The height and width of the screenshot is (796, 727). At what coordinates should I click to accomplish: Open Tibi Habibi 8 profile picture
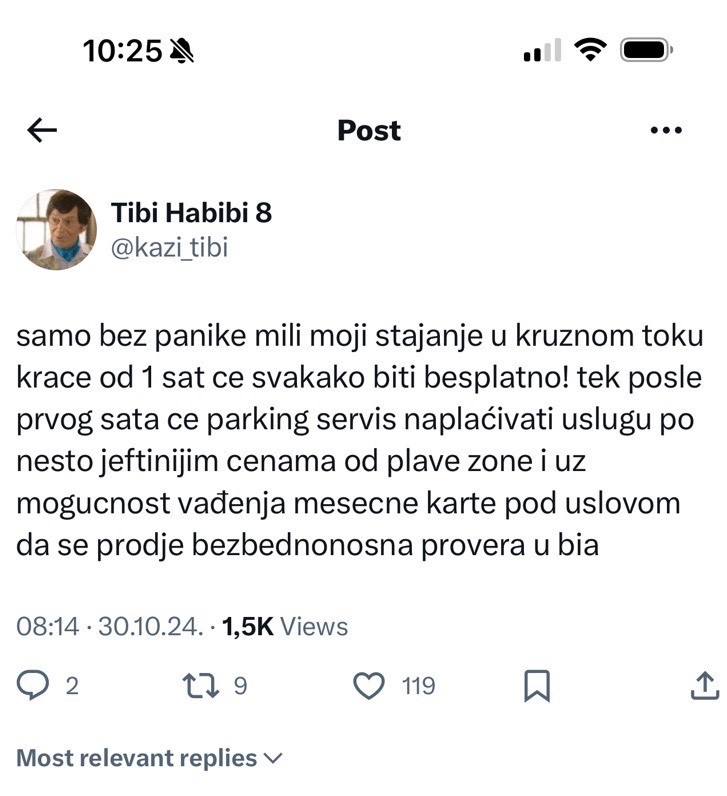(54, 230)
